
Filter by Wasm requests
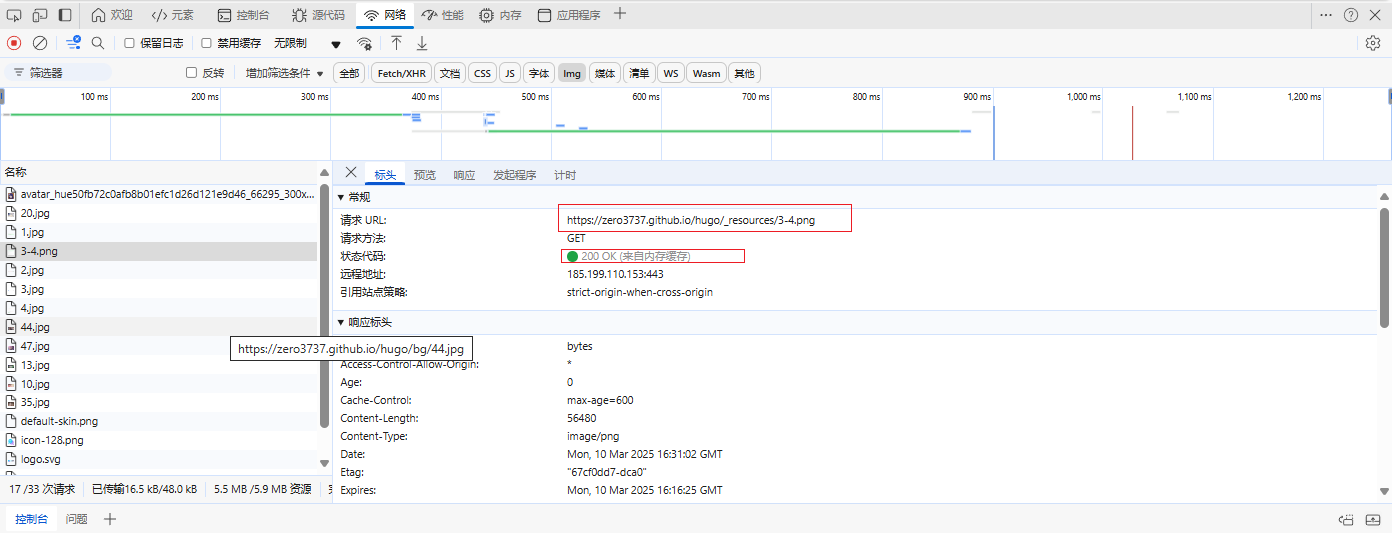click(706, 73)
